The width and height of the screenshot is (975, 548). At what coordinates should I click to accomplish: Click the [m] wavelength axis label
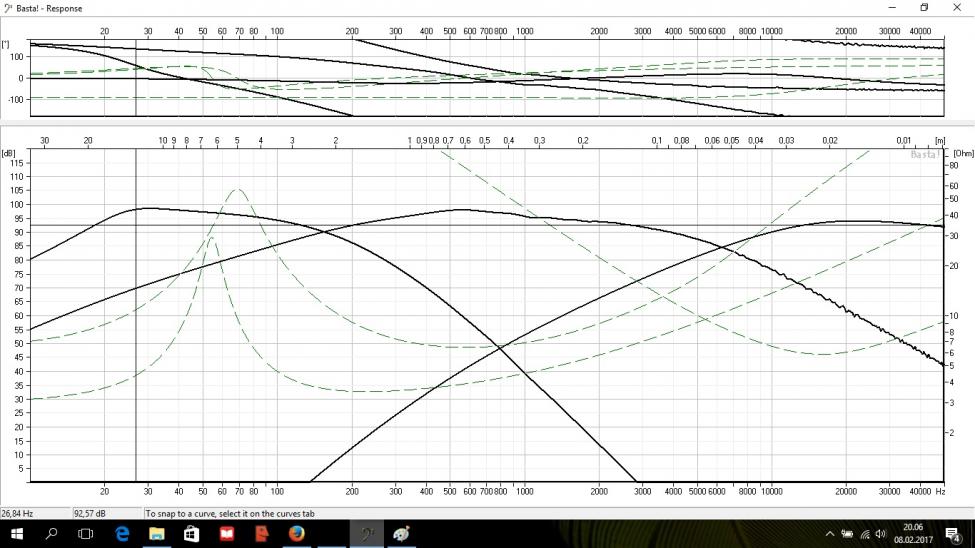940,141
